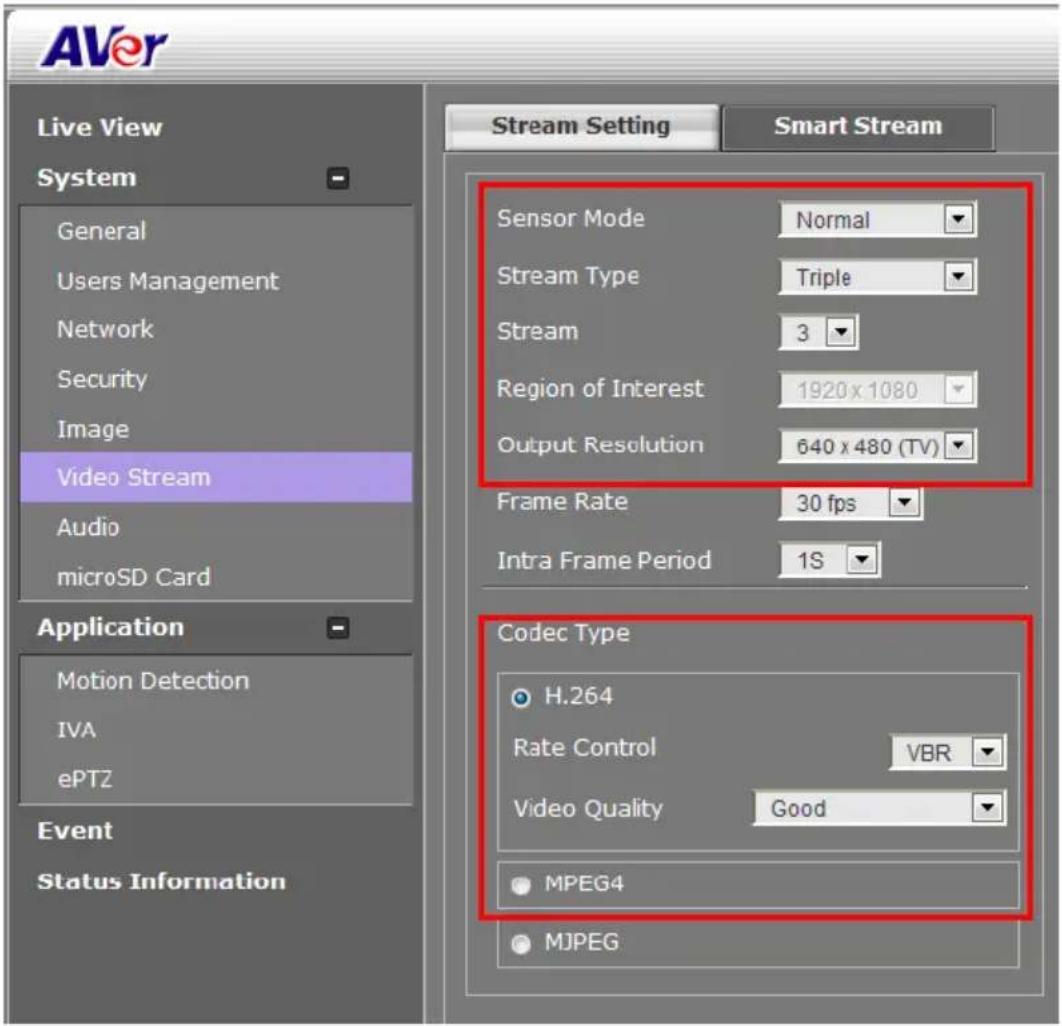Select MPEG4 codec radio button
Screen dimensions: 1062x1026
coord(520,885)
